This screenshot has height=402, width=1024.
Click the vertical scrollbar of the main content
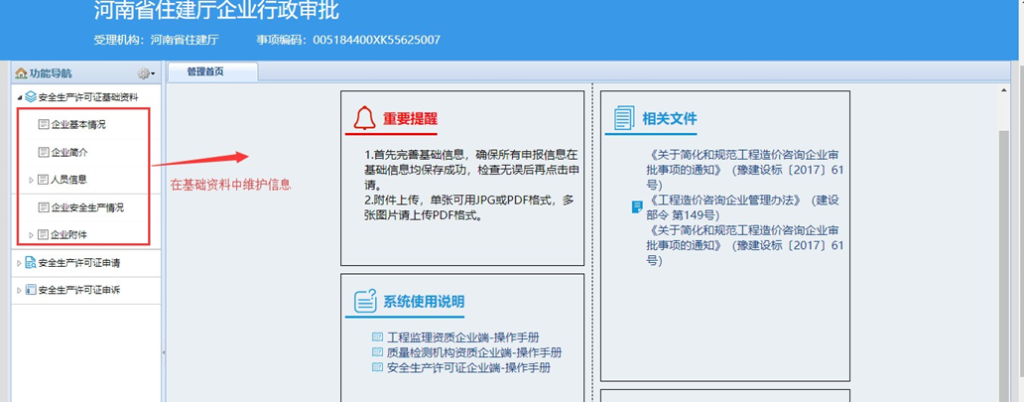(1004, 264)
